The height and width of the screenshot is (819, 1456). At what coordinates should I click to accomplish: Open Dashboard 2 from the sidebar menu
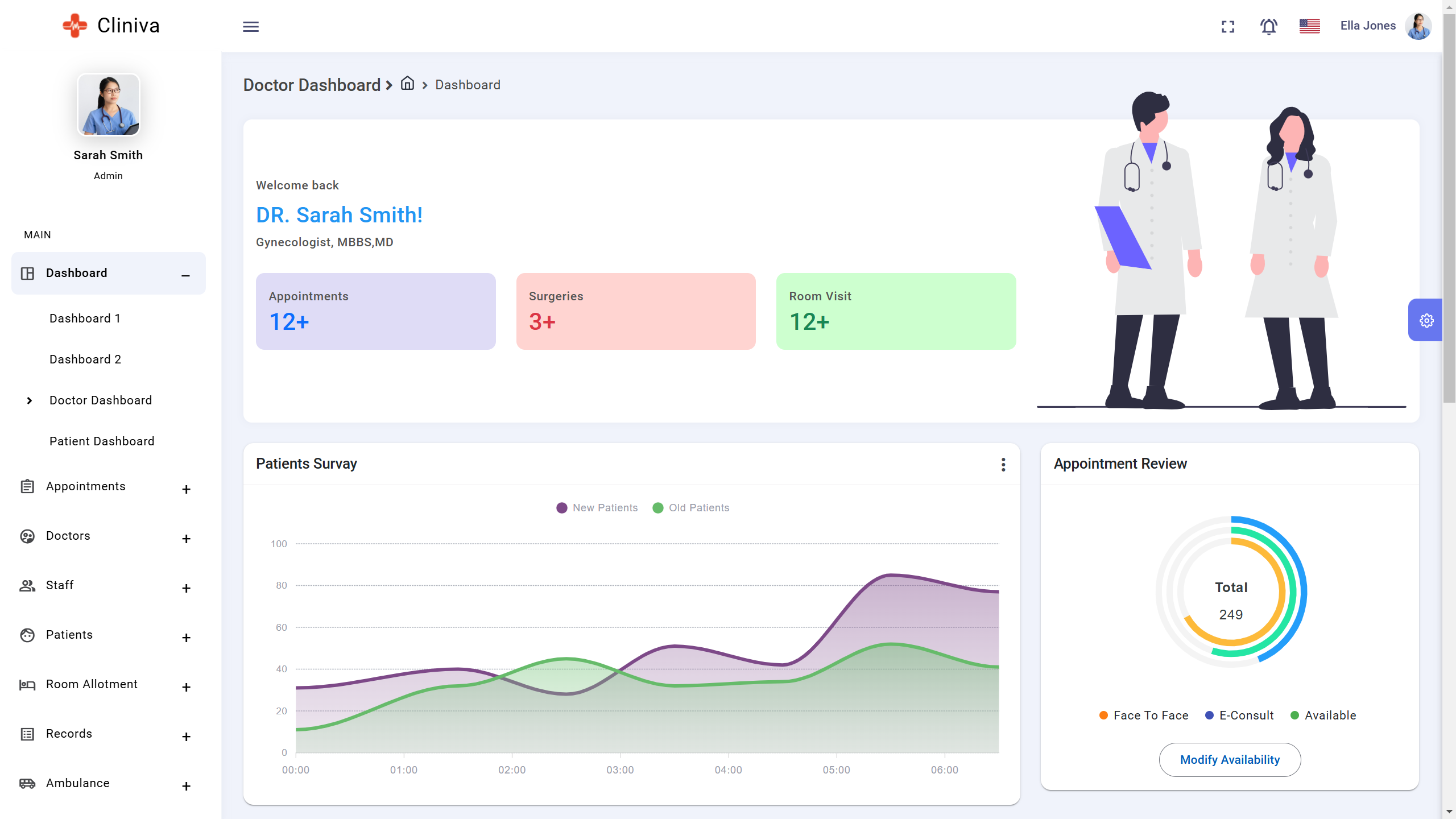point(85,359)
